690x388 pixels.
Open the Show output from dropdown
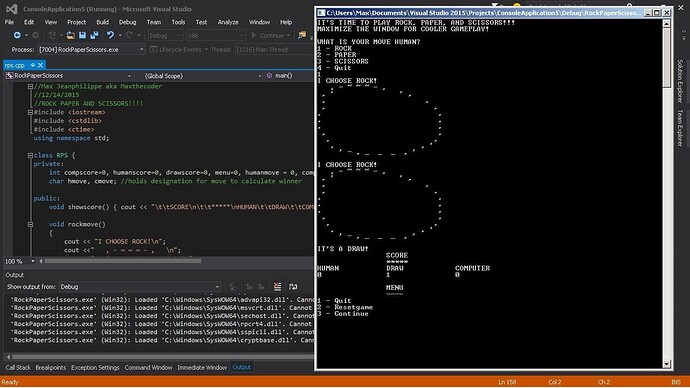[140, 287]
